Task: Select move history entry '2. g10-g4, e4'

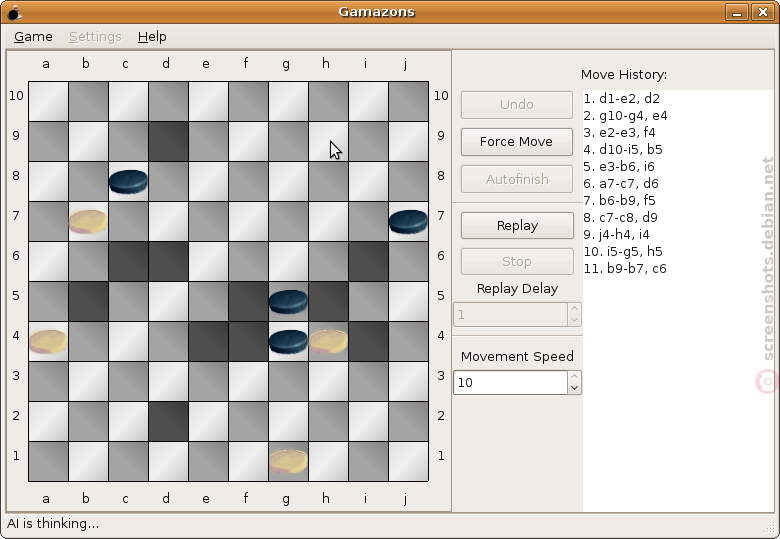Action: tap(625, 115)
